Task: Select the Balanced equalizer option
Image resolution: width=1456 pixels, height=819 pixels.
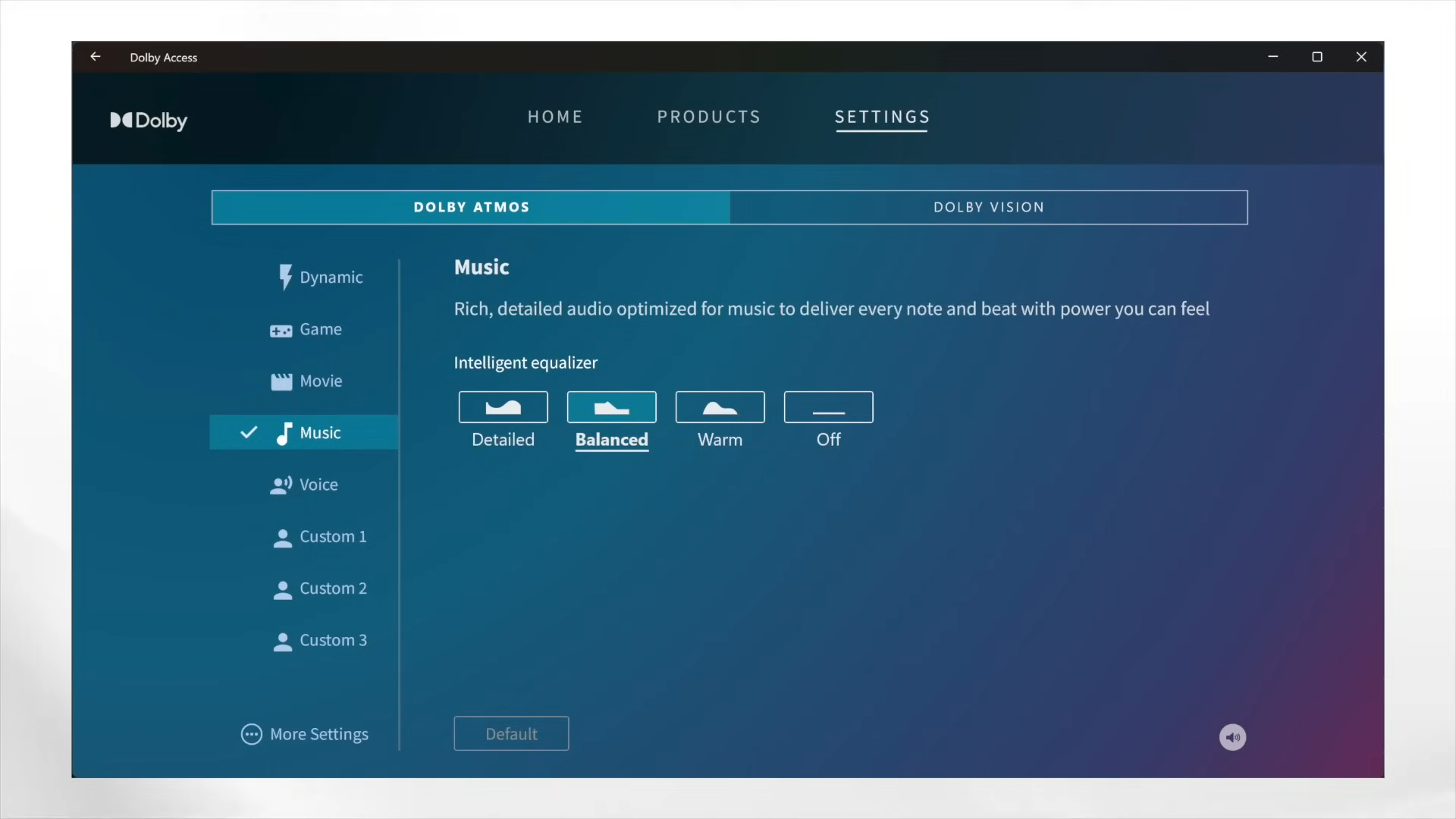Action: [611, 408]
